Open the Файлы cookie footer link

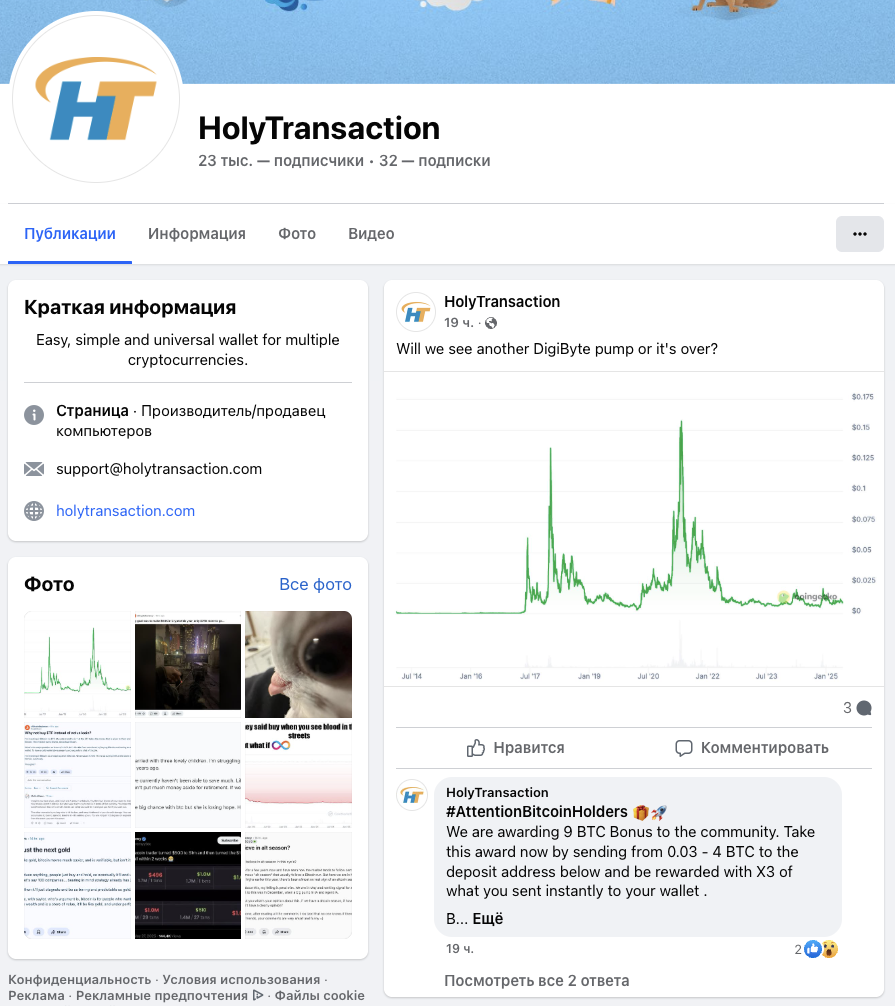[x=320, y=995]
